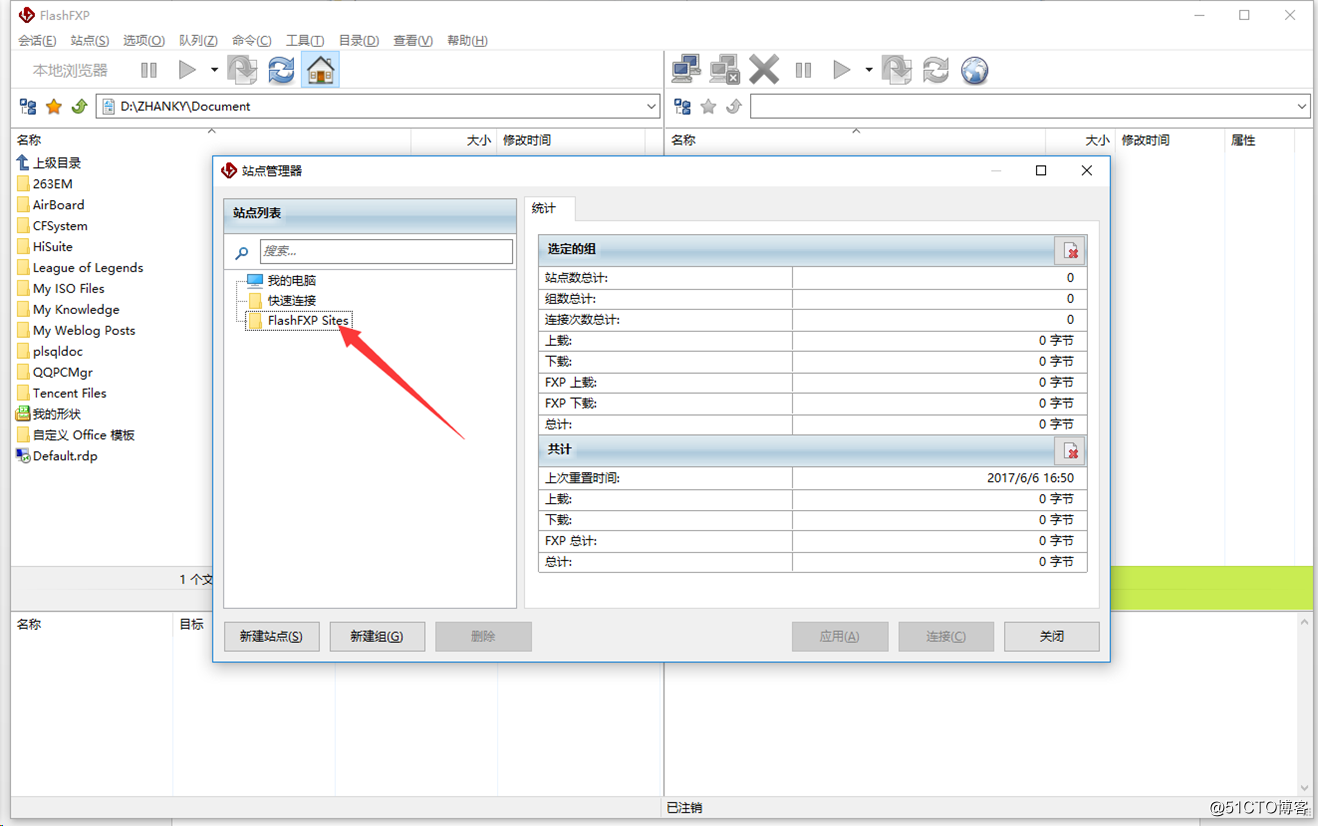The width and height of the screenshot is (1318, 826).
Task: Select the CFSystem folder
Action: point(52,226)
